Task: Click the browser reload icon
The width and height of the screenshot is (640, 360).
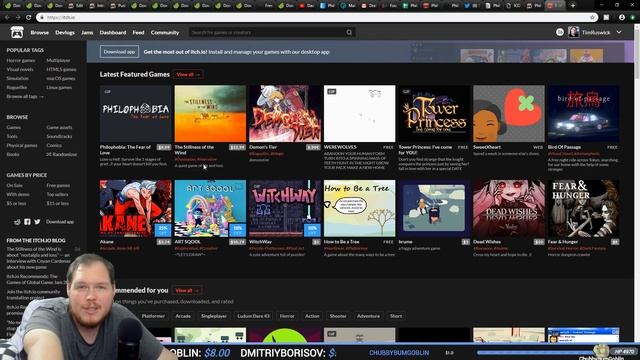Action: click(x=28, y=18)
